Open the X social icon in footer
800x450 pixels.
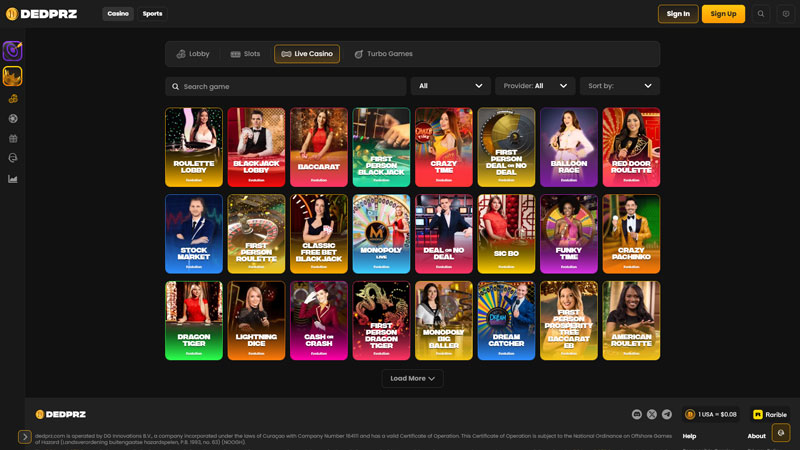click(652, 414)
